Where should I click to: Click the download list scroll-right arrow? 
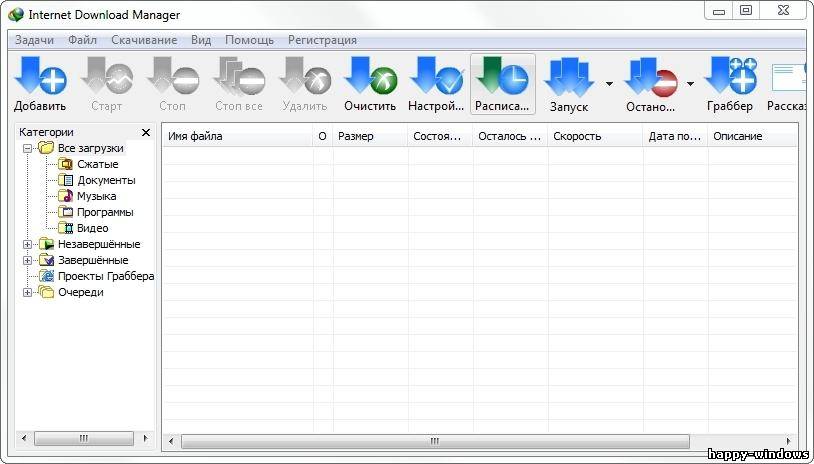pos(789,441)
